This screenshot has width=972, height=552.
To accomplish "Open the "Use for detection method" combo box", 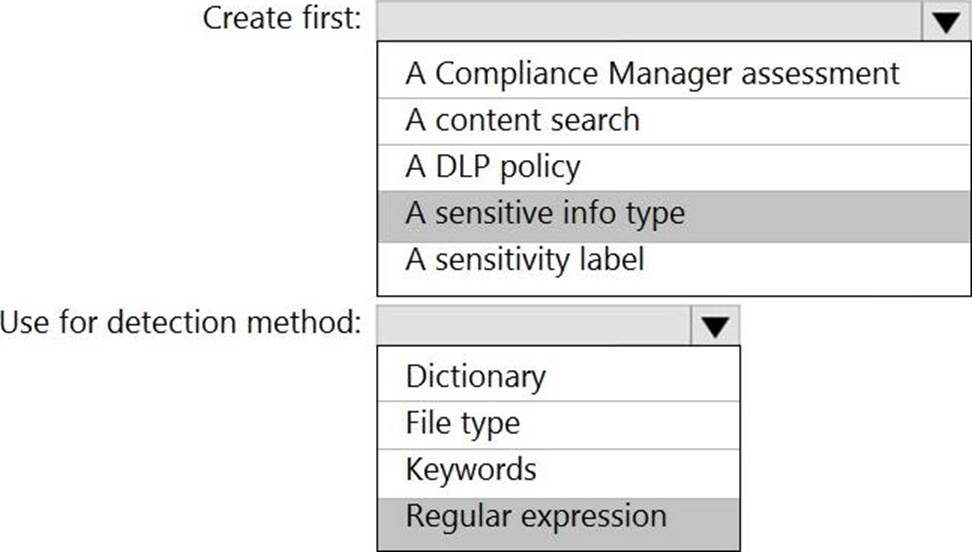I will [534, 326].
